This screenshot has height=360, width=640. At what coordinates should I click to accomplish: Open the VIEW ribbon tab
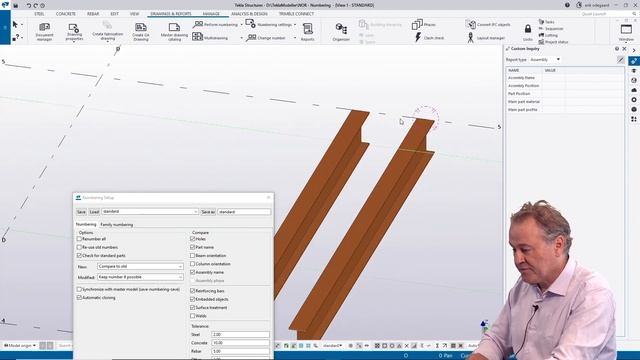pyautogui.click(x=134, y=14)
